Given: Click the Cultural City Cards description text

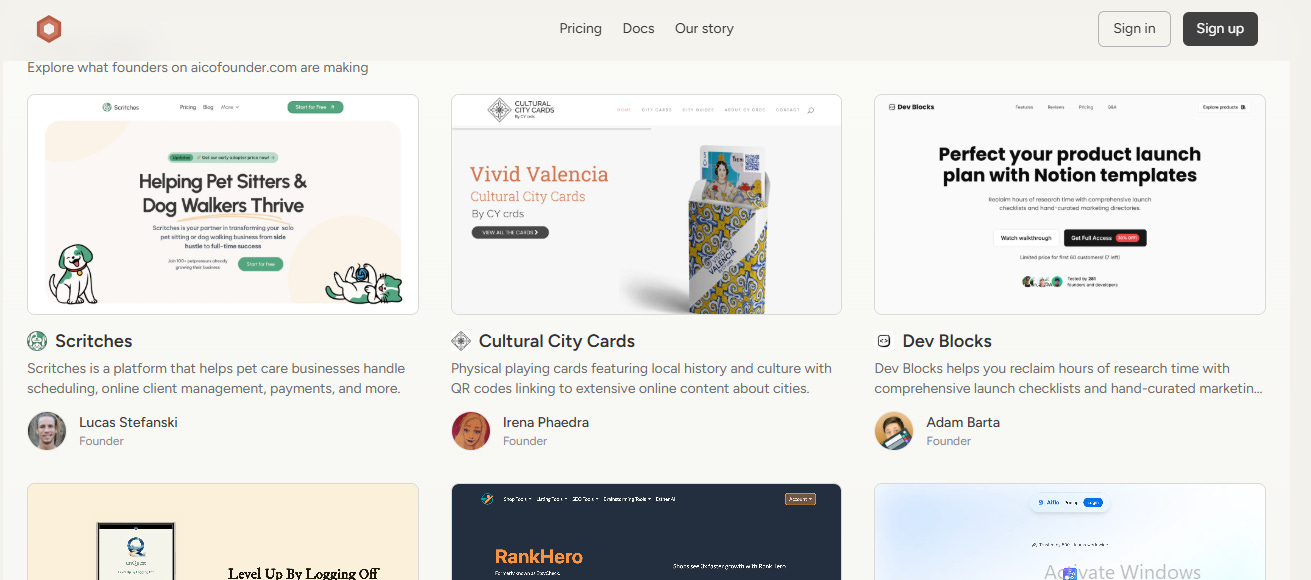Looking at the screenshot, I should pos(641,378).
